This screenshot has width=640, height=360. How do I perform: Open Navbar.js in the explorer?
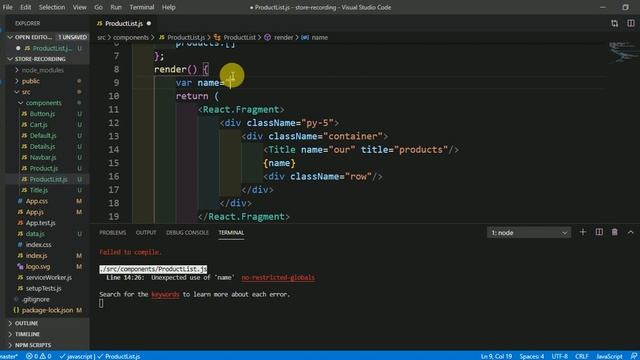(x=43, y=158)
